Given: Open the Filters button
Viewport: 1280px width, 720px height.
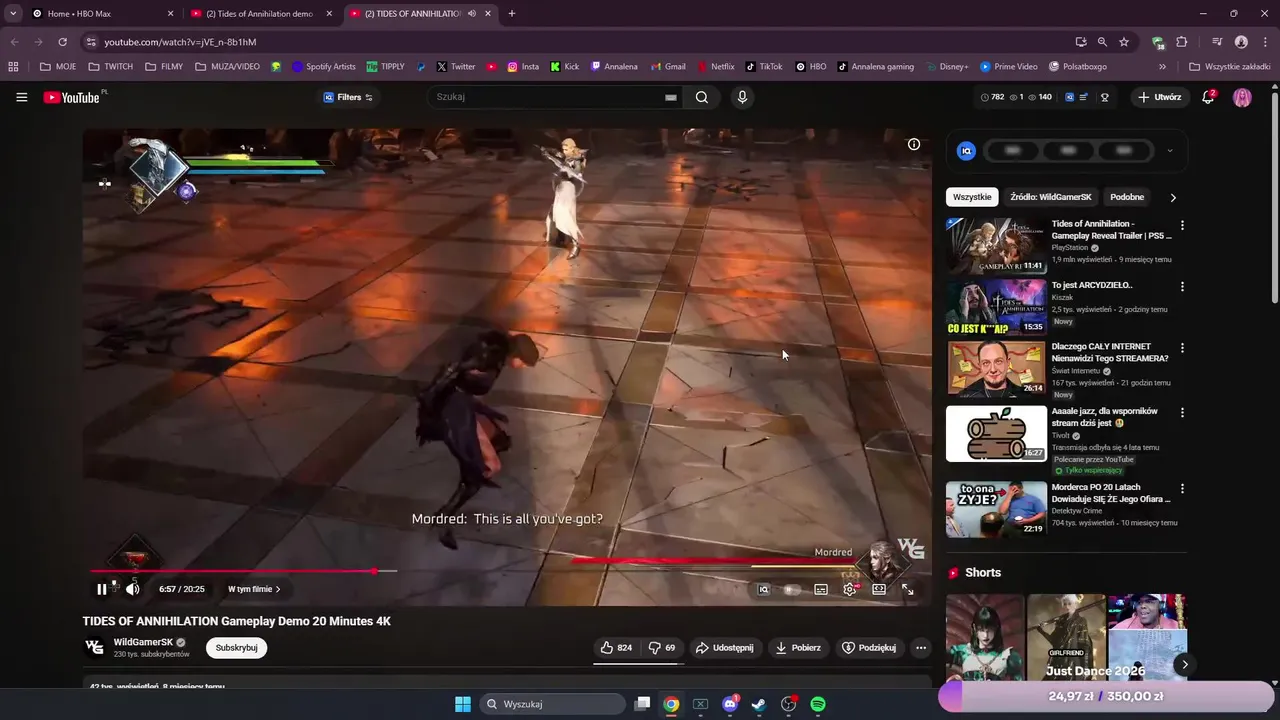Looking at the screenshot, I should 348,97.
